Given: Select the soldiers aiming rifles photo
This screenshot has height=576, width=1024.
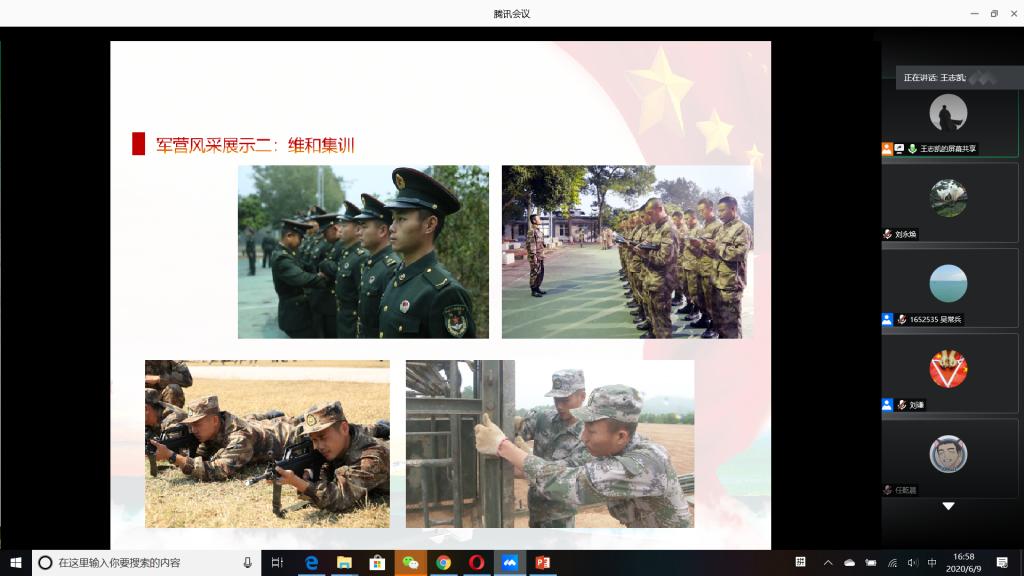Looking at the screenshot, I should (267, 444).
